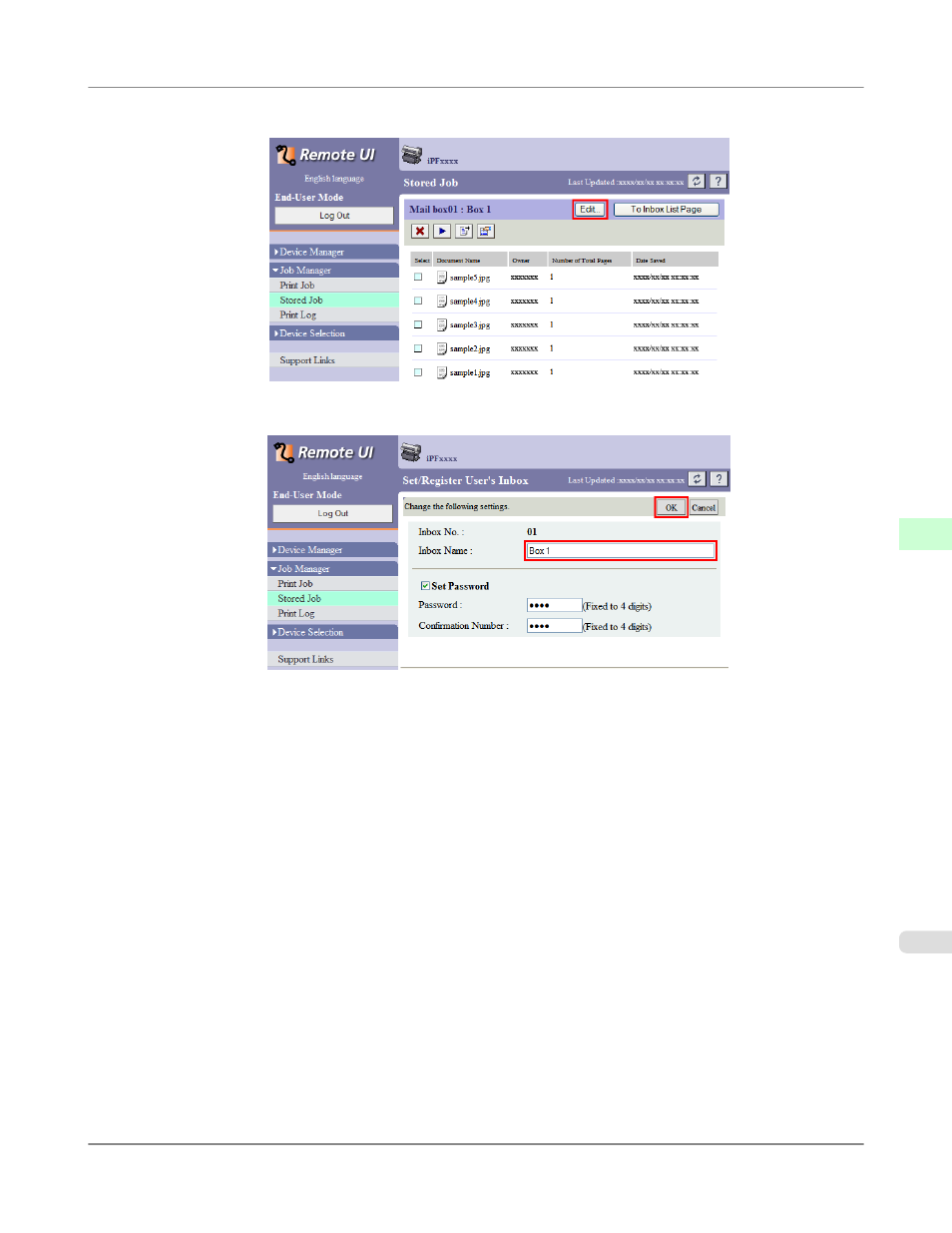
Task: Click the refresh icon on Set/Register User's Inbox page
Action: [698, 479]
